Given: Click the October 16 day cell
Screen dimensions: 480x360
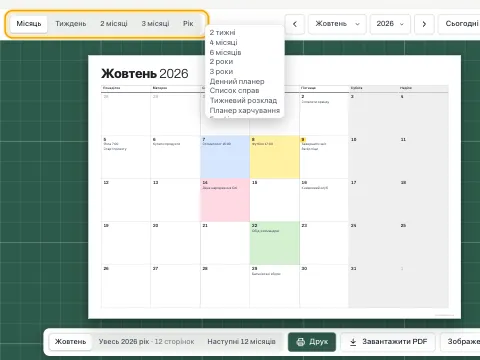Looking at the screenshot, I should coord(324,200).
